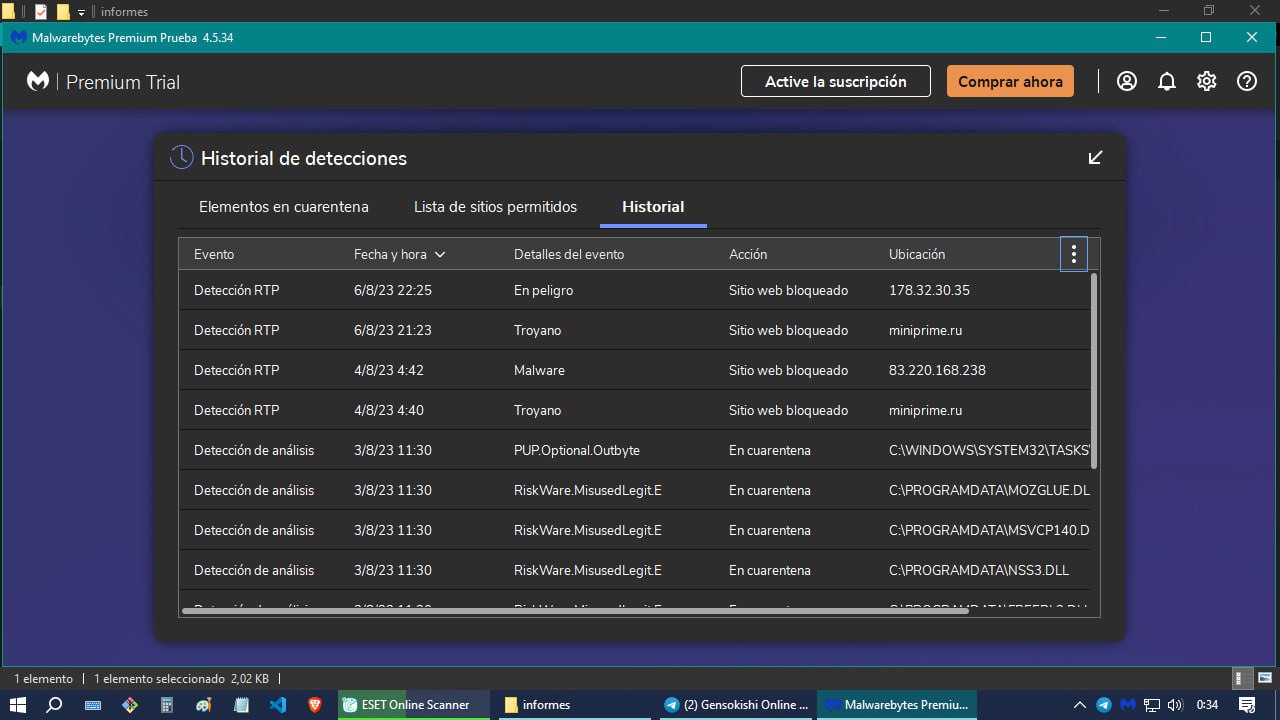Open the Paint taskbar icon
The height and width of the screenshot is (720, 1280).
pos(204,704)
